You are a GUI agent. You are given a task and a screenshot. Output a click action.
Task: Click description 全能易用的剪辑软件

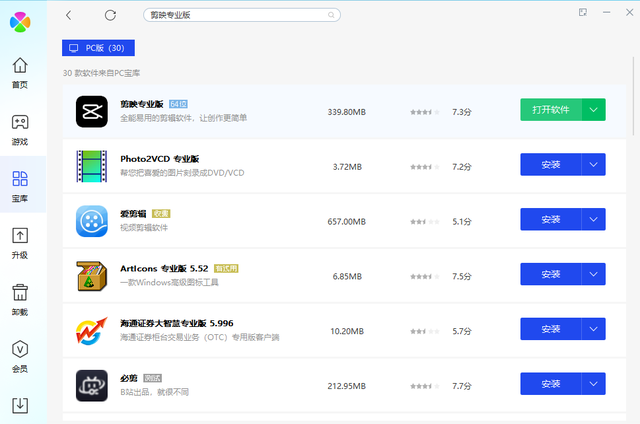click(183, 118)
